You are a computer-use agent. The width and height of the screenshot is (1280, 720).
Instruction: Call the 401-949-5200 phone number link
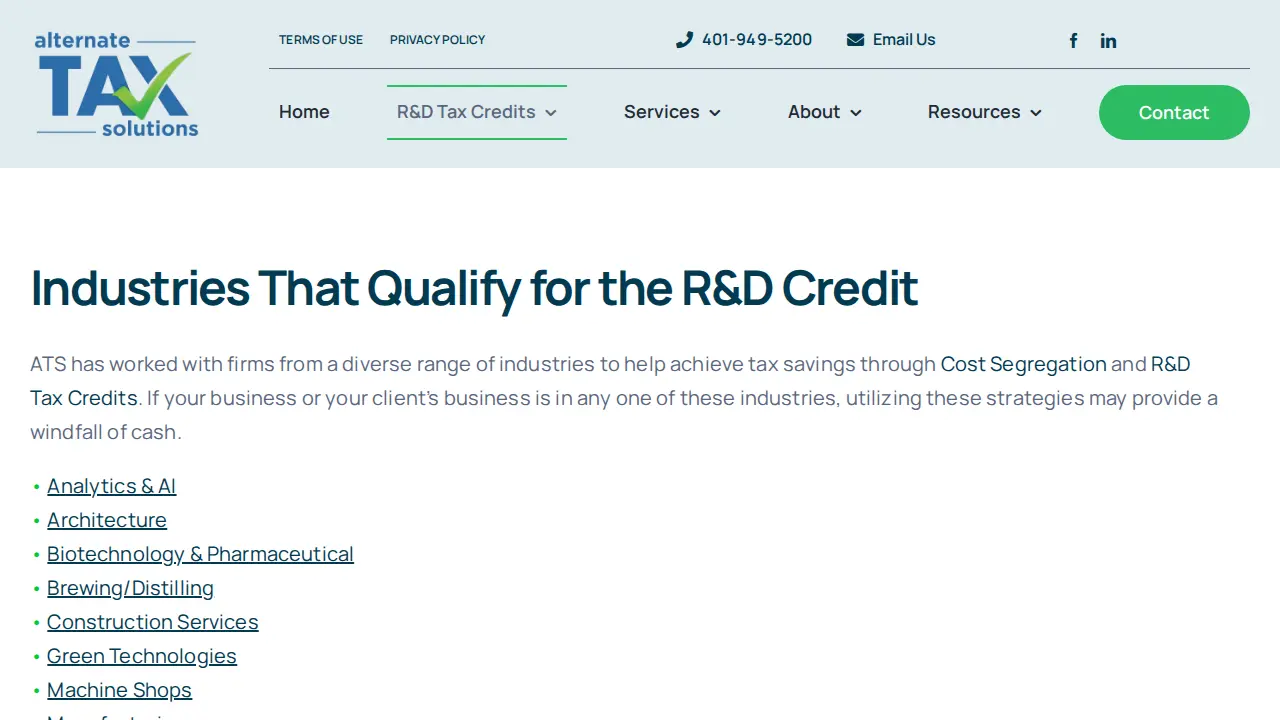(x=757, y=40)
